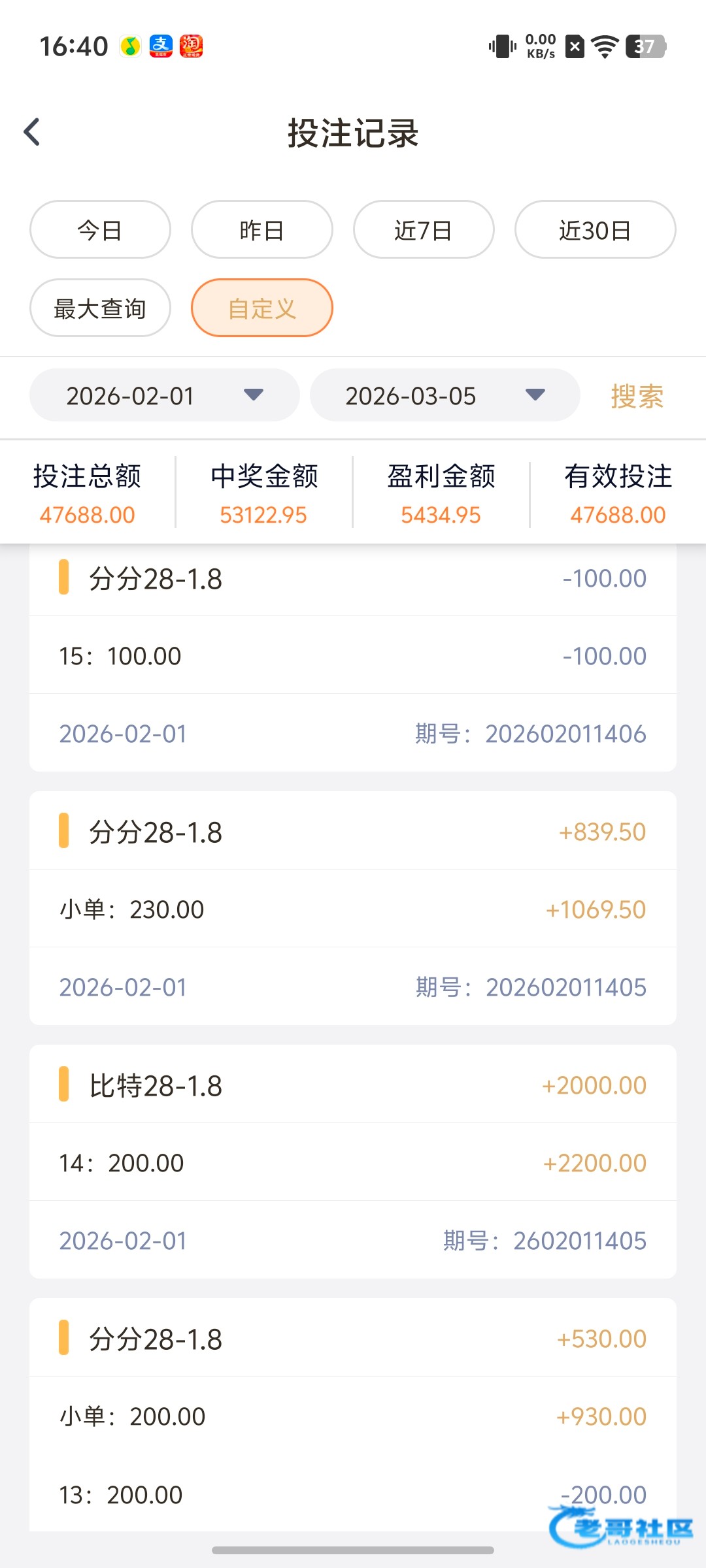Open the 比特28-1.8 bet record
The image size is (706, 1568).
[353, 1086]
